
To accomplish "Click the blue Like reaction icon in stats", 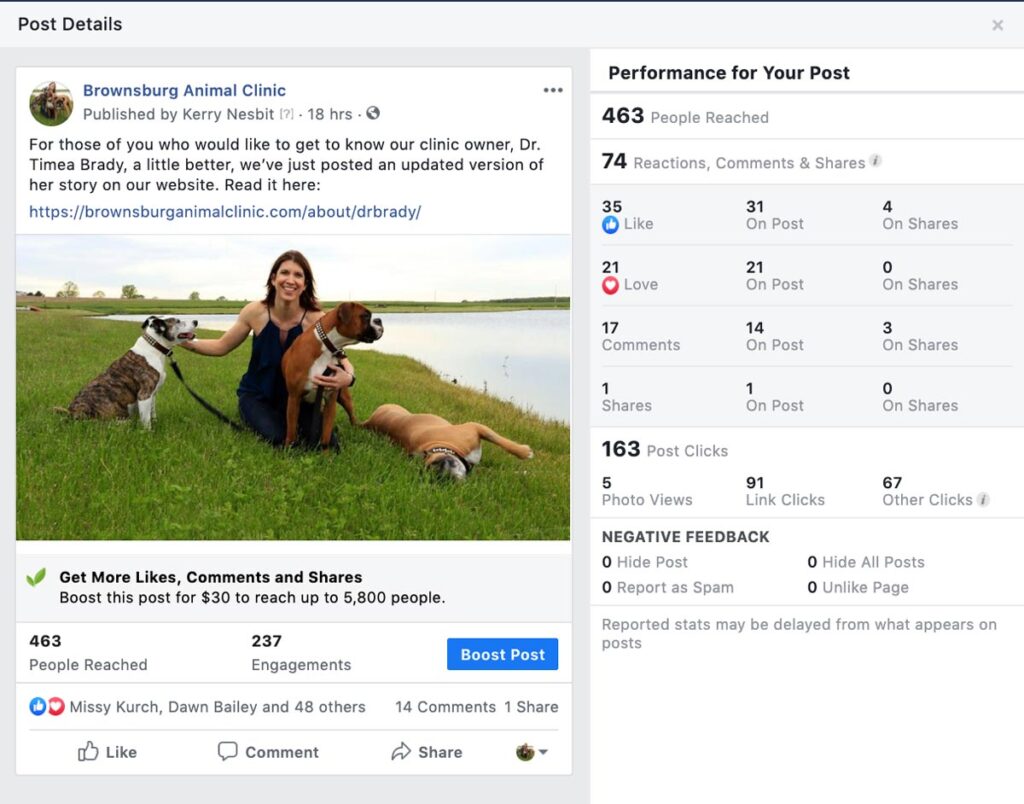I will (x=611, y=225).
